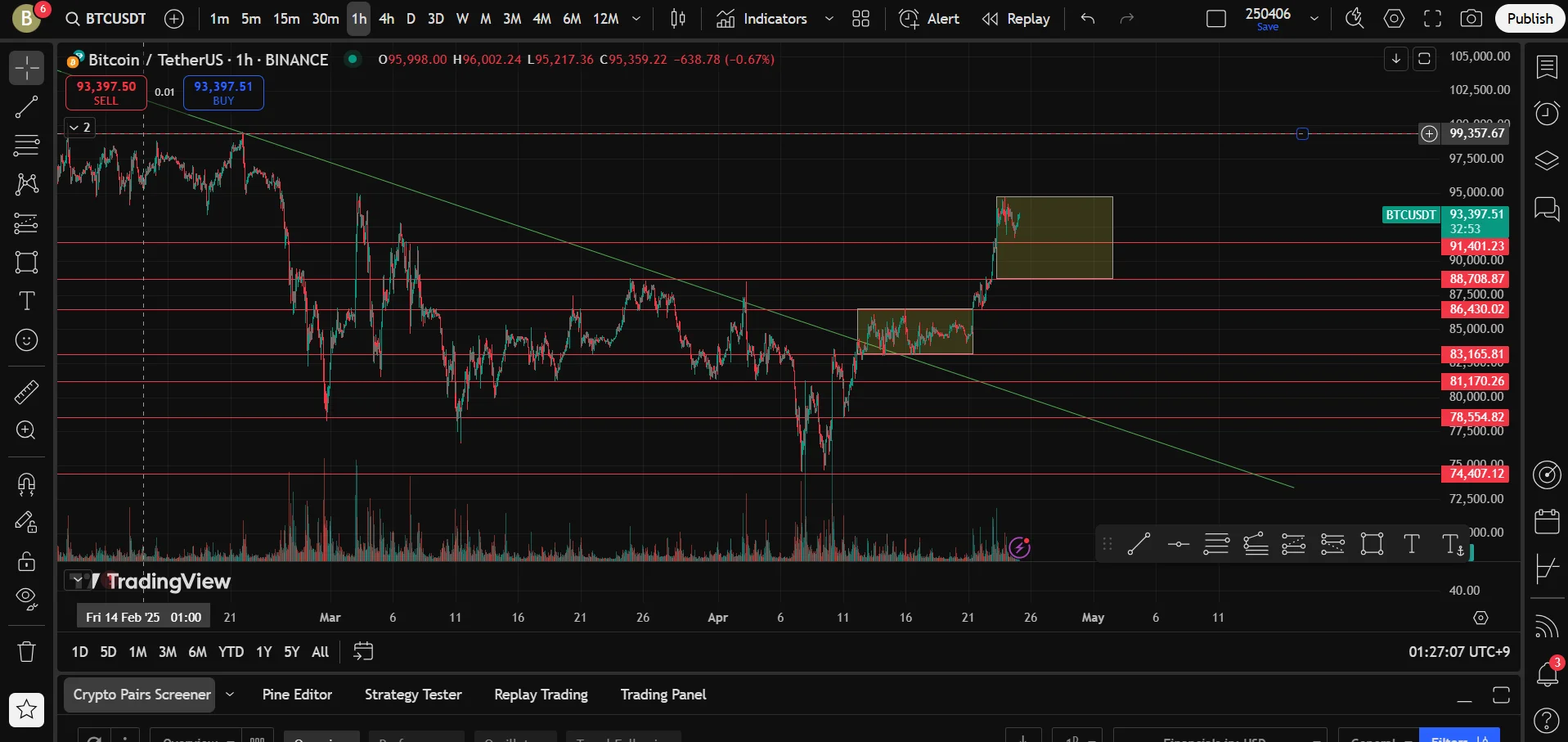Image resolution: width=1568 pixels, height=742 pixels.
Task: Select the 4h timeframe
Action: tap(387, 19)
